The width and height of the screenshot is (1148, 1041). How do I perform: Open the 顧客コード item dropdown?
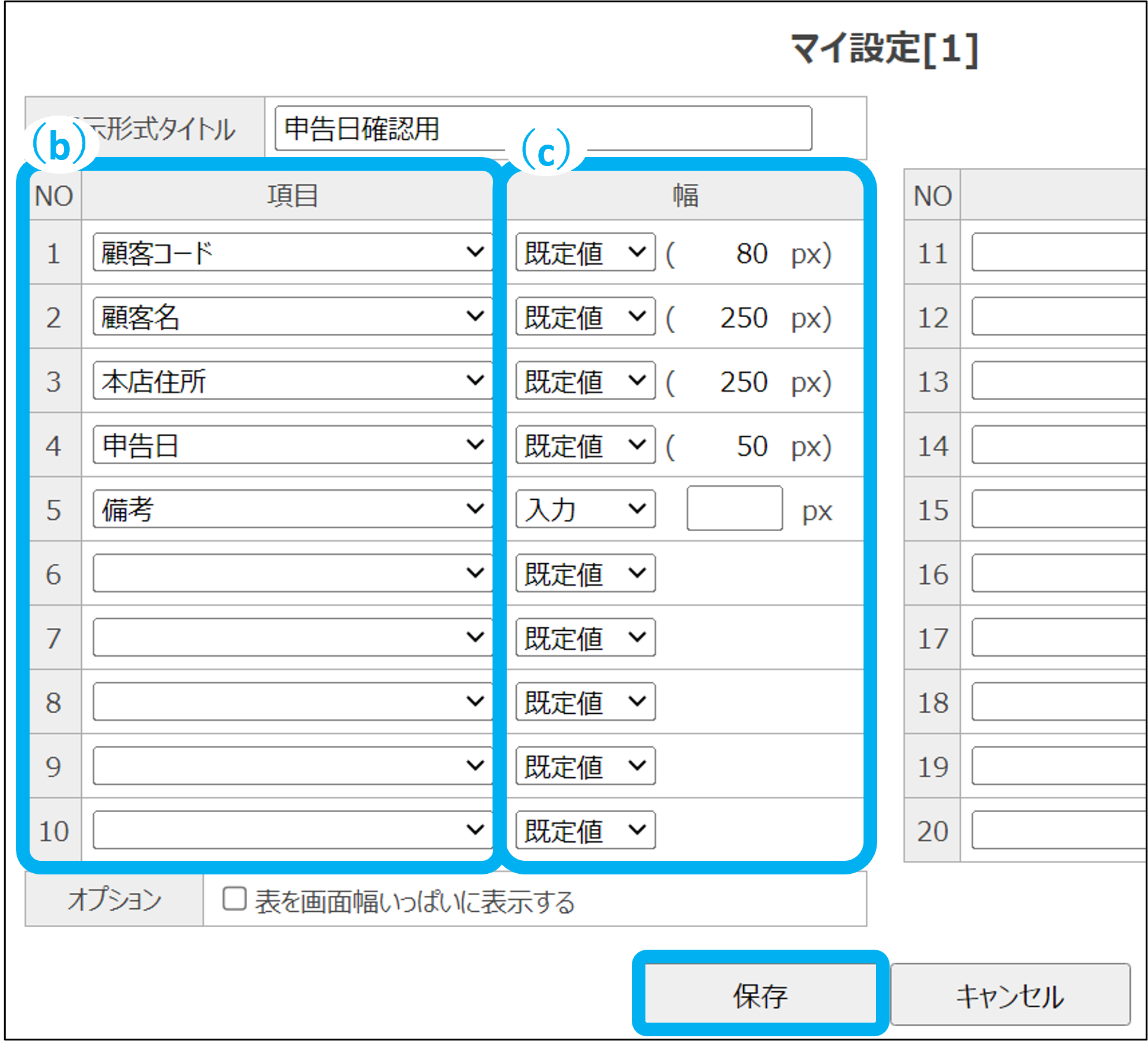[292, 253]
